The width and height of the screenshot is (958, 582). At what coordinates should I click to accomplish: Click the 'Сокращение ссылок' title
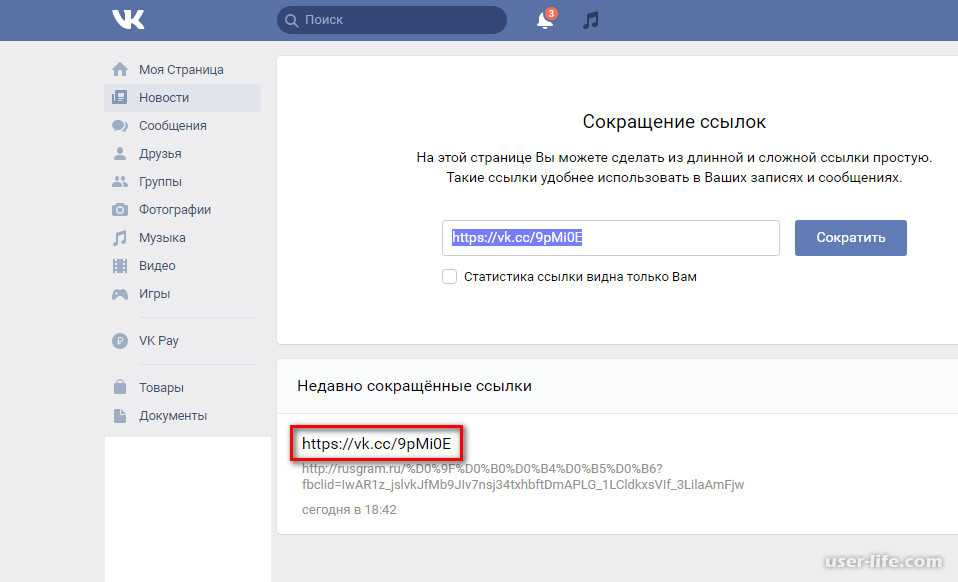(674, 122)
